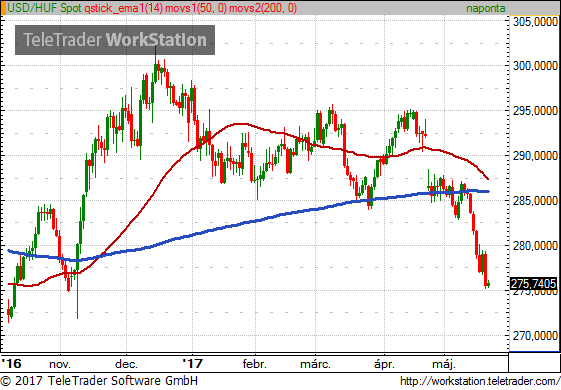Click the 300,0000 price axis label
This screenshot has height=390, width=561.
(x=535, y=66)
